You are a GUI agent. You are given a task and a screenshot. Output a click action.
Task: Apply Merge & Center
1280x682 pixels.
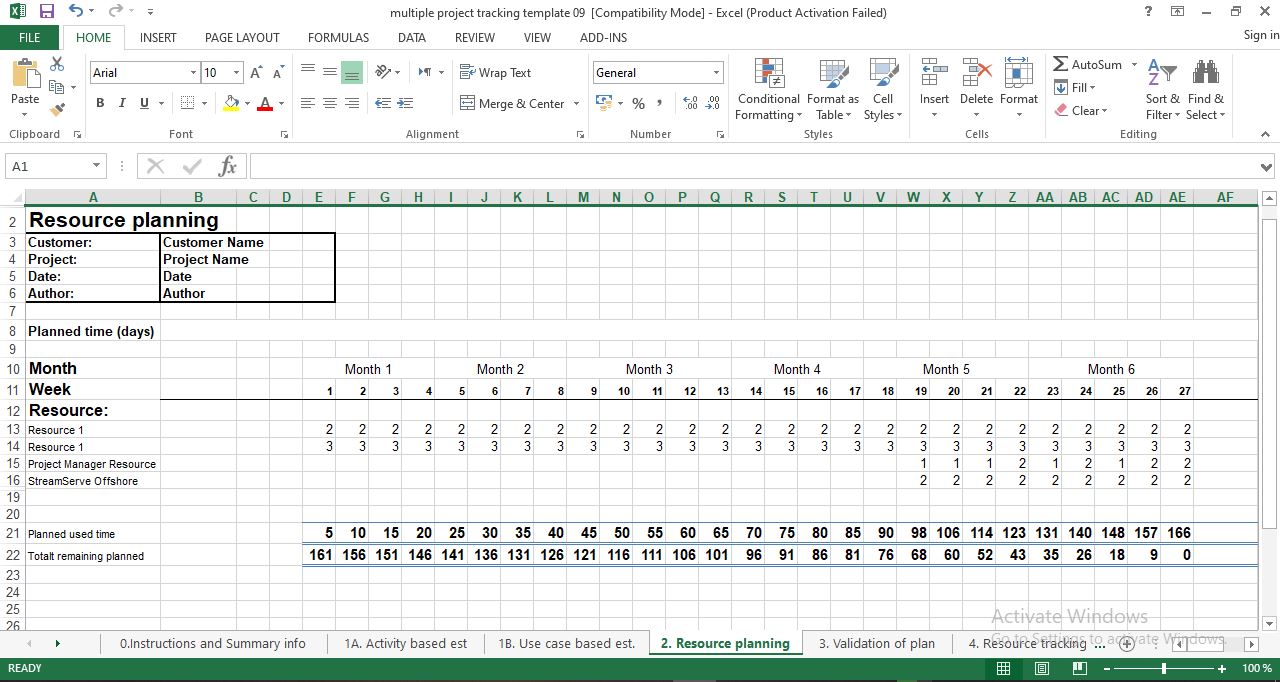512,103
